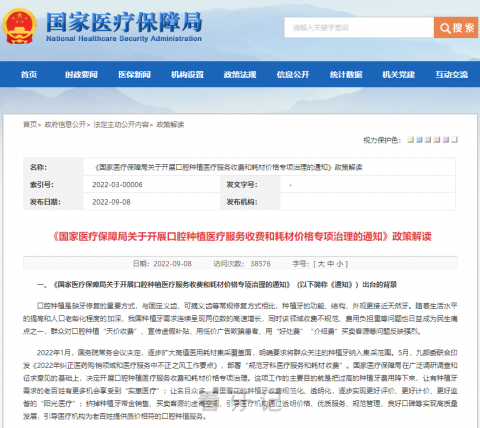
Task: Open 互动交流 in the navigation bar
Action: [x=452, y=74]
